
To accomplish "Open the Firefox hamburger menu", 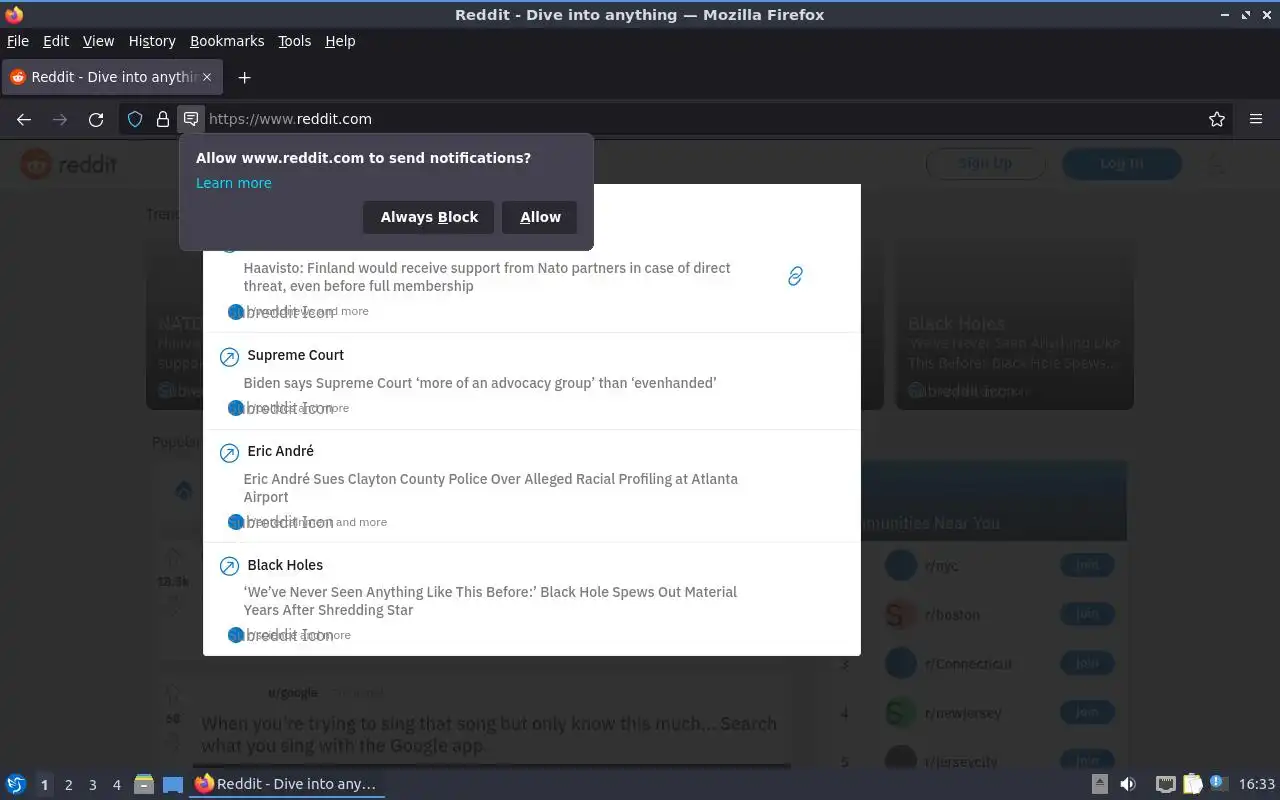I will (1256, 119).
